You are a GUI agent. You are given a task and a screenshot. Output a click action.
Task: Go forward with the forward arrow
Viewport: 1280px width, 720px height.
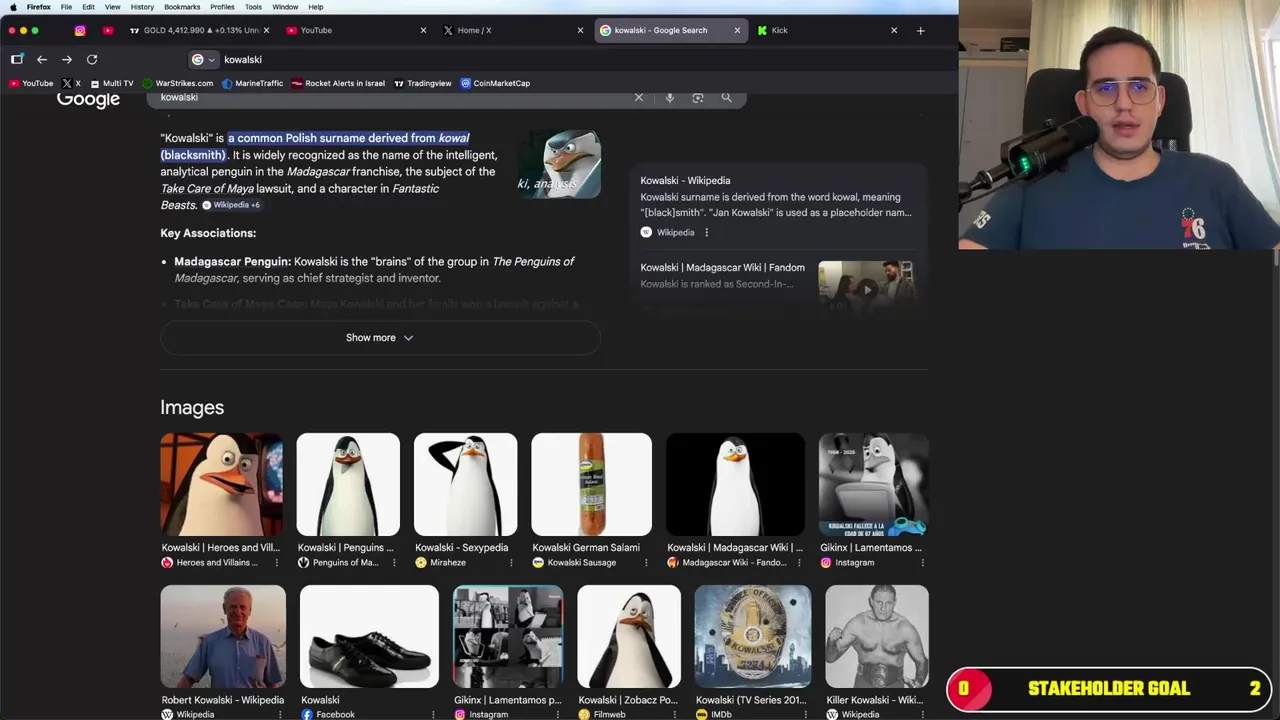67,59
